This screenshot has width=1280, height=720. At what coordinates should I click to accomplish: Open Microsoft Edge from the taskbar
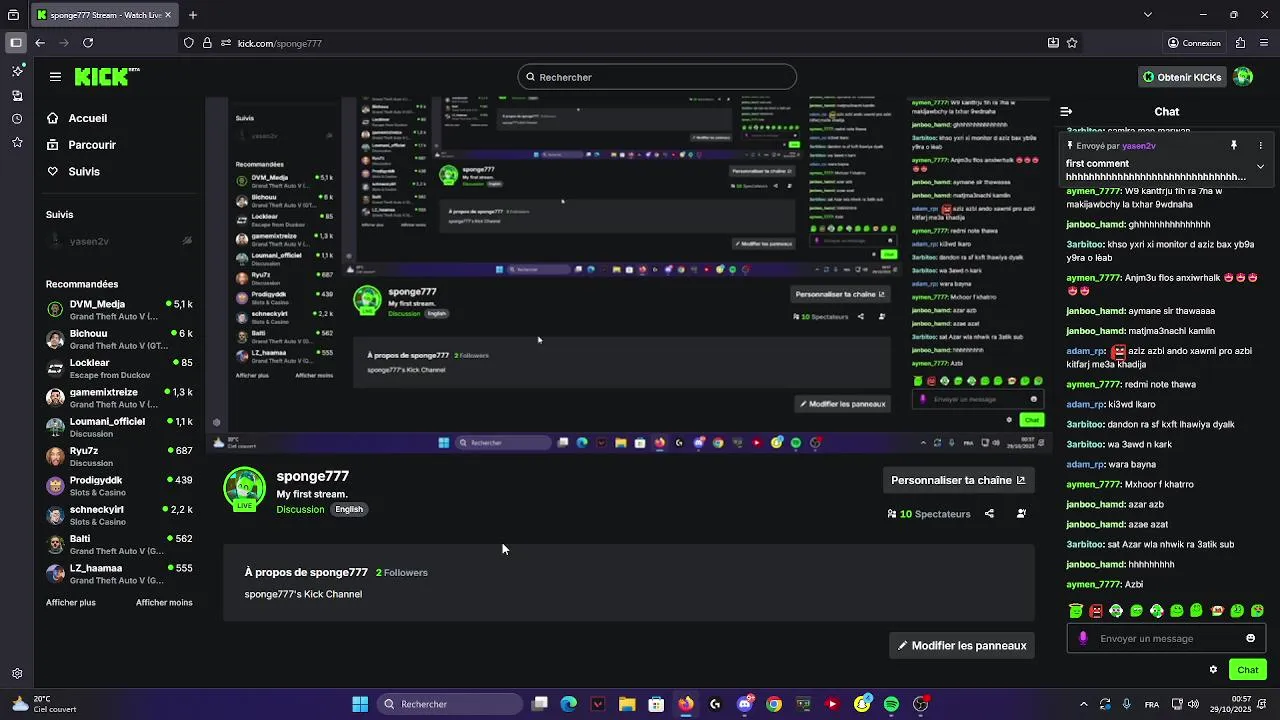pyautogui.click(x=569, y=704)
